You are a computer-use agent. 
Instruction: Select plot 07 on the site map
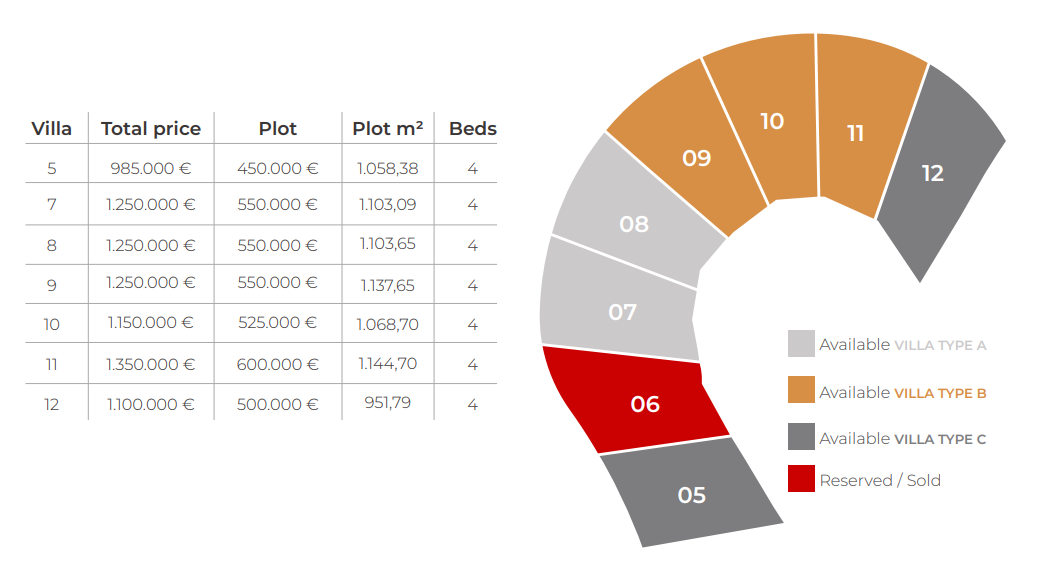click(622, 312)
